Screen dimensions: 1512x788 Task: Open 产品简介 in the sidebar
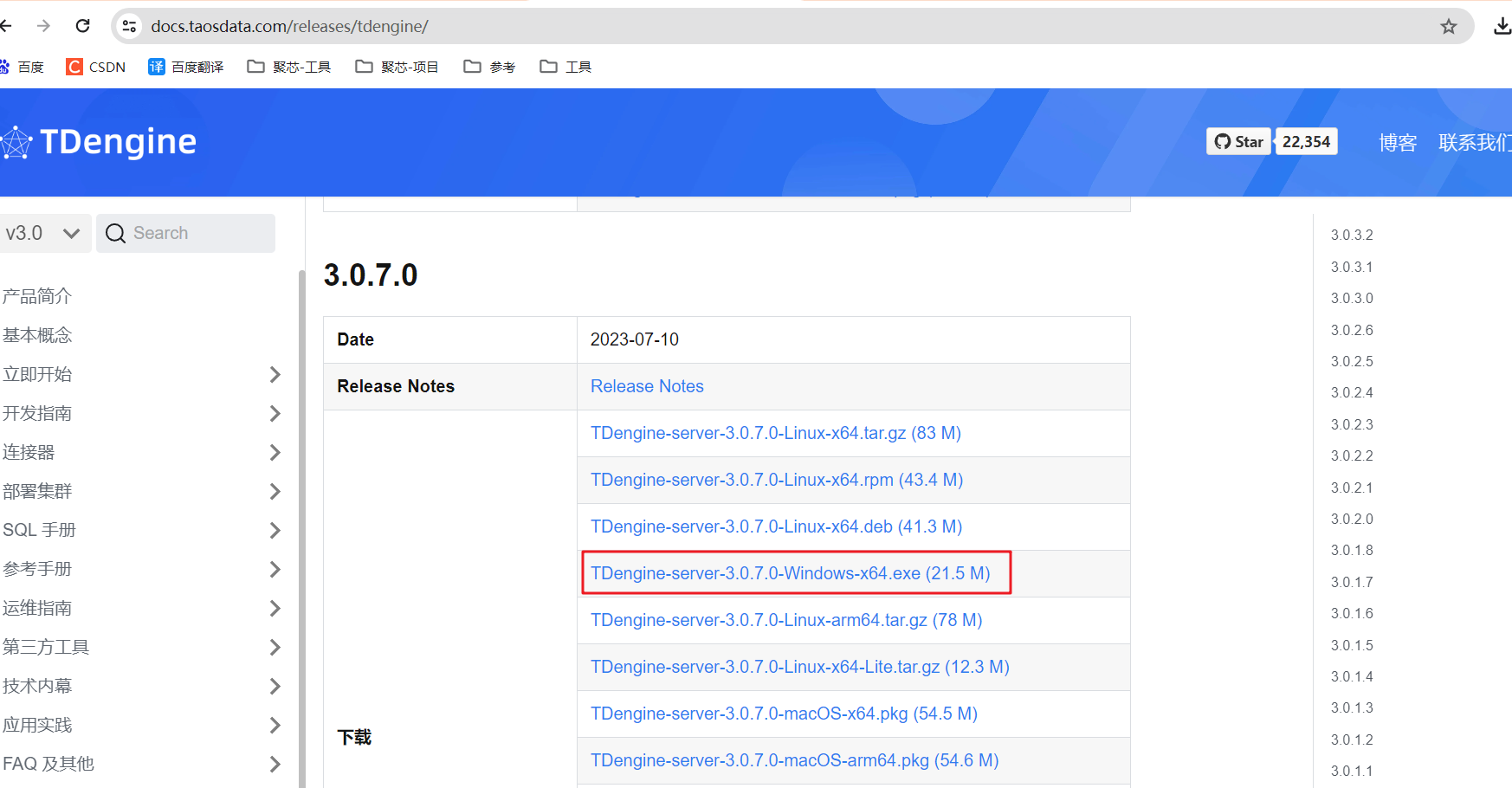[x=37, y=296]
